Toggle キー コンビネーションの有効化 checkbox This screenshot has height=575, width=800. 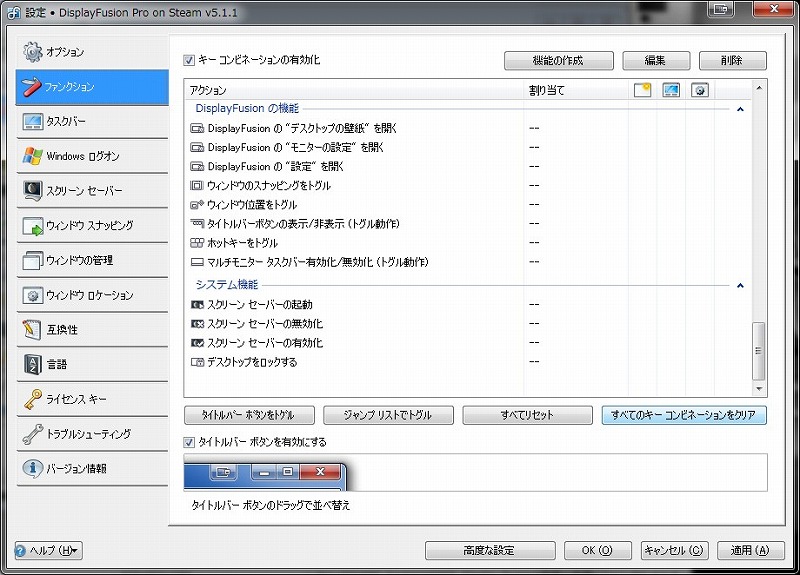pyautogui.click(x=189, y=60)
